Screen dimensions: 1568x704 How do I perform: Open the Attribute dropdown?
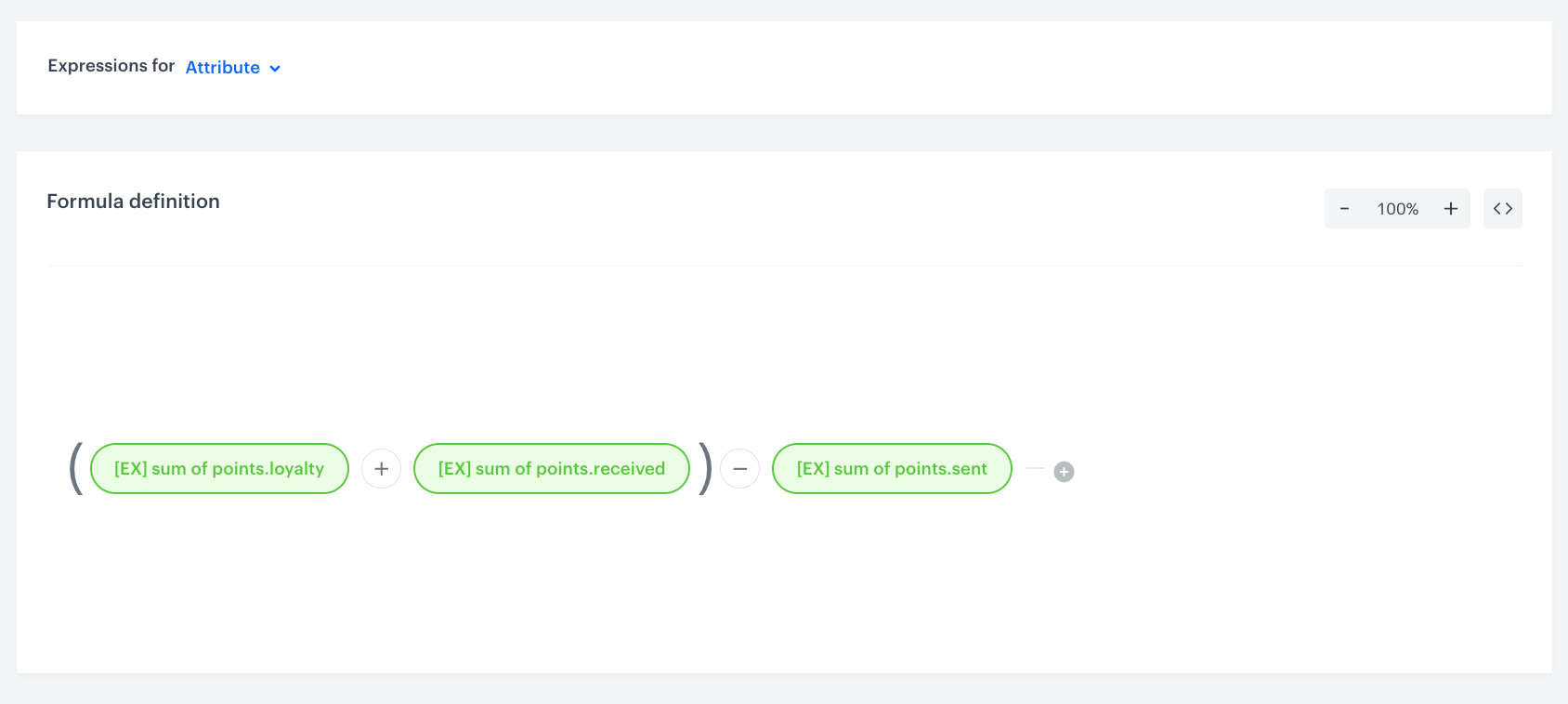(223, 68)
